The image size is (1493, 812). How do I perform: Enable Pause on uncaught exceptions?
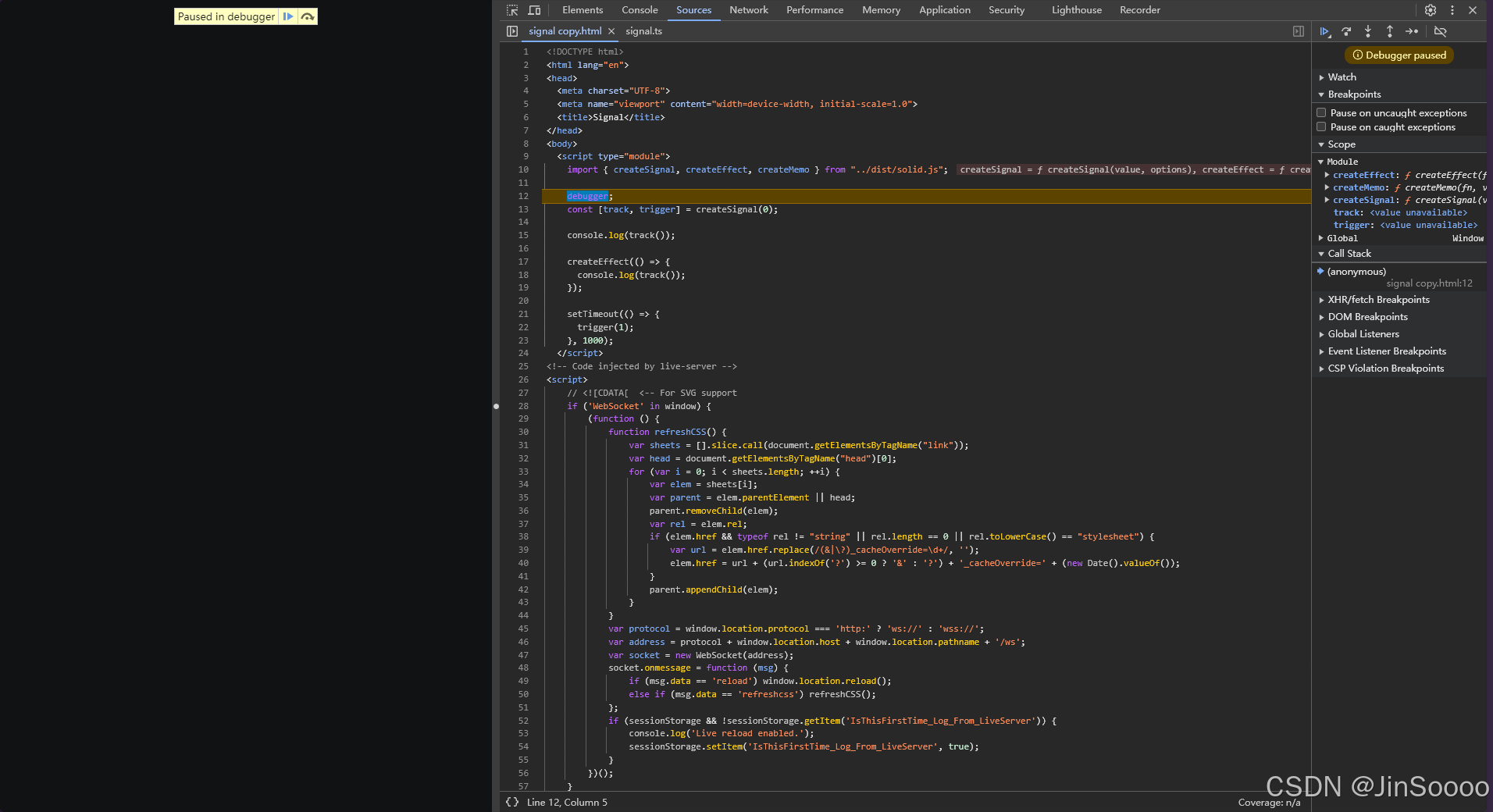pos(1321,112)
